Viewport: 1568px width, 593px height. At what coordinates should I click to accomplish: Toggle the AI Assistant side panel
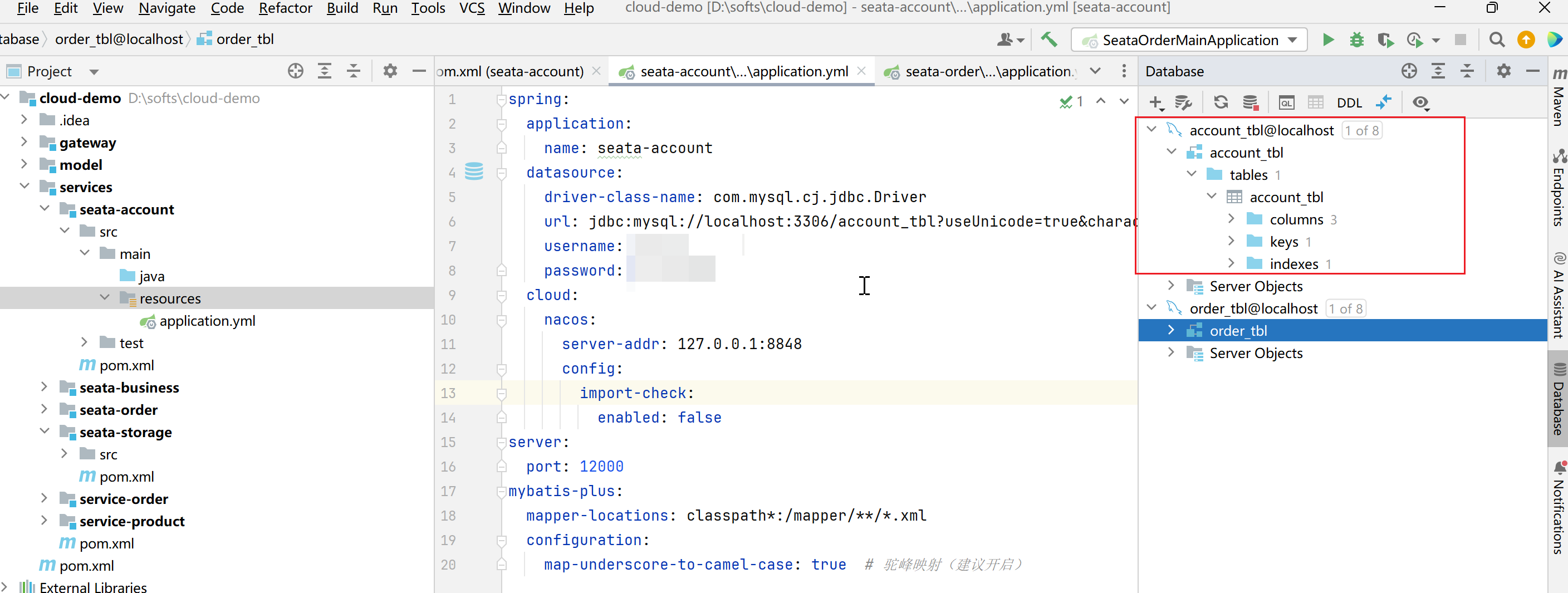pos(1559,295)
